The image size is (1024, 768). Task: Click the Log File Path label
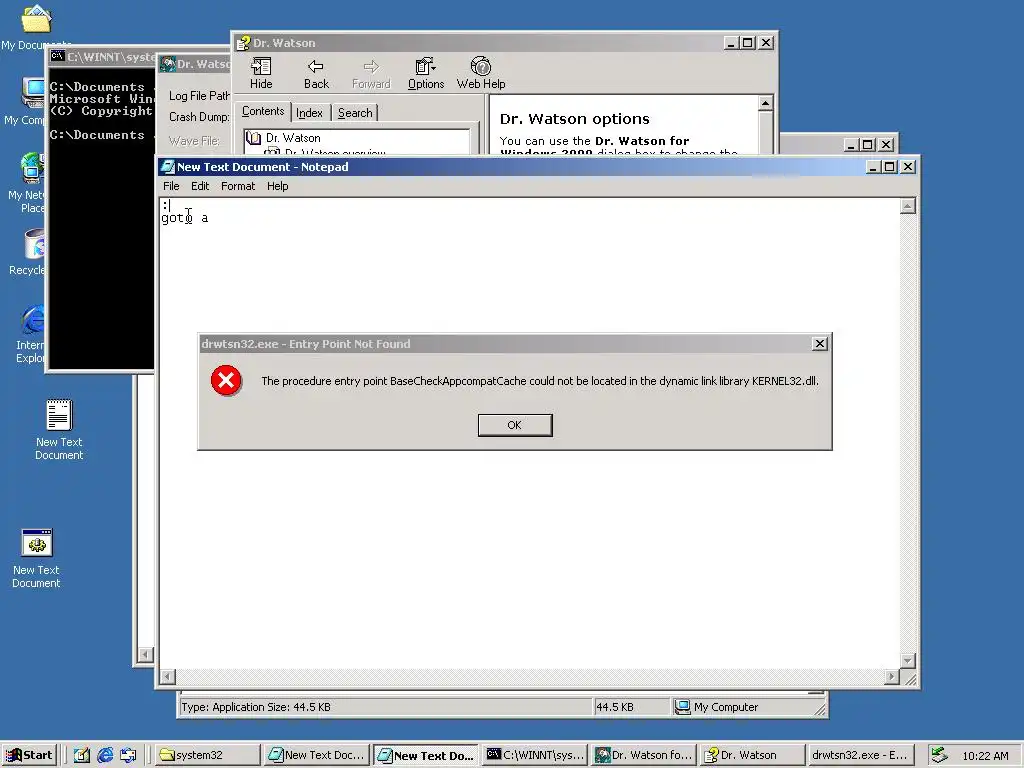pyautogui.click(x=199, y=96)
